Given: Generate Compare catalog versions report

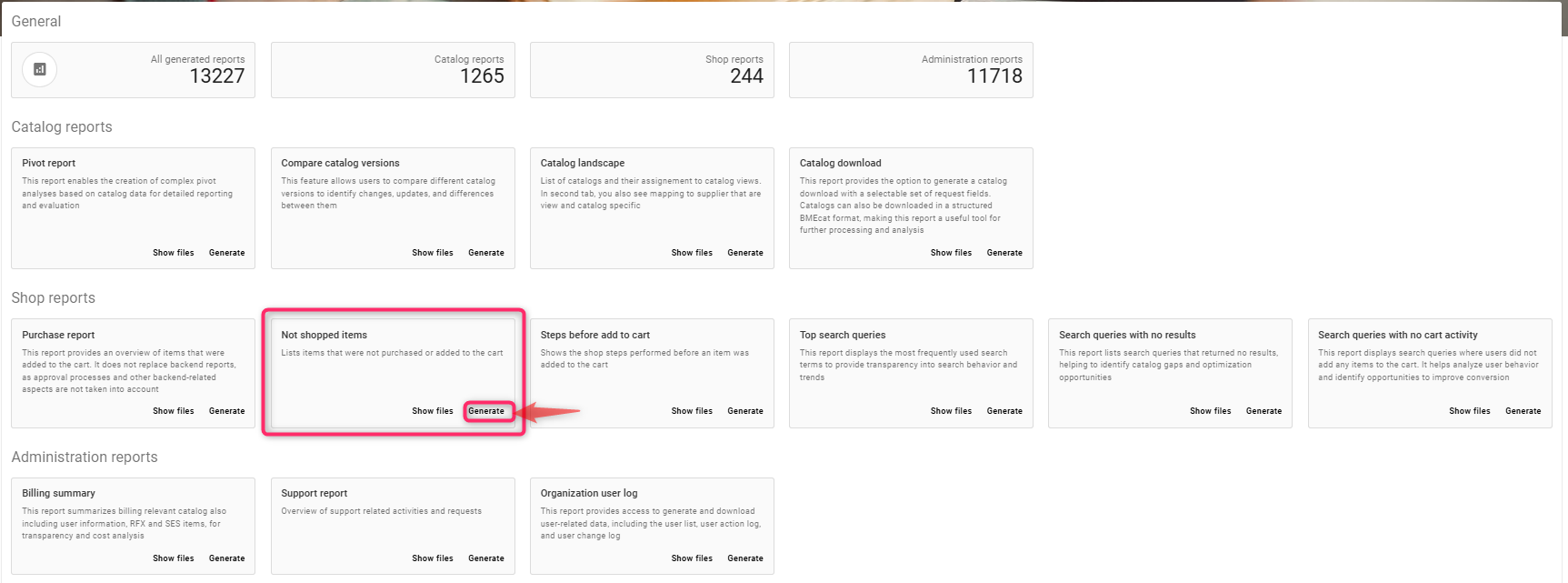Looking at the screenshot, I should (x=486, y=253).
